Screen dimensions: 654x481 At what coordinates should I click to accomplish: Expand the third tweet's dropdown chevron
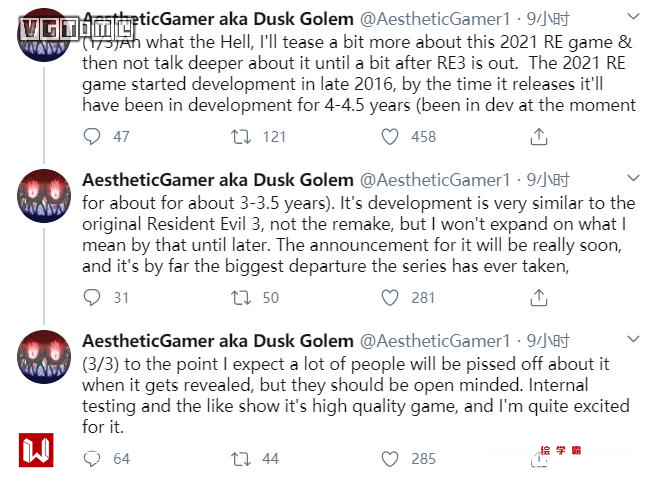click(x=633, y=341)
